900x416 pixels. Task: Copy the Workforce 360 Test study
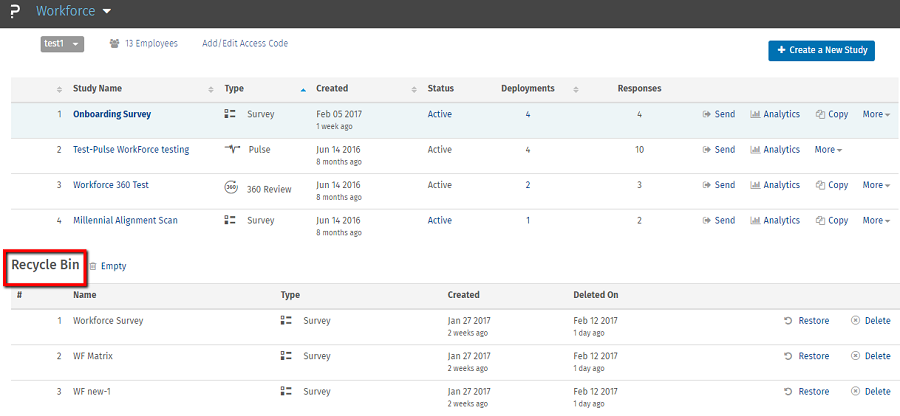tap(832, 185)
